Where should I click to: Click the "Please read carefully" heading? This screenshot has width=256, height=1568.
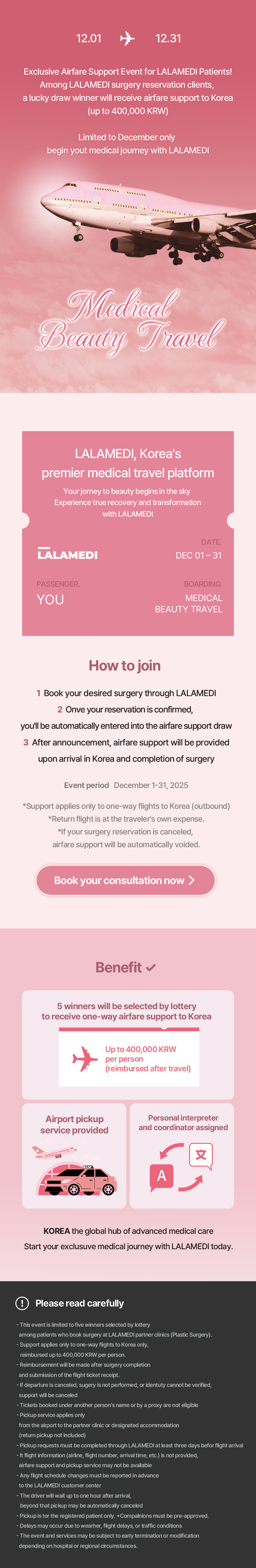click(80, 1303)
